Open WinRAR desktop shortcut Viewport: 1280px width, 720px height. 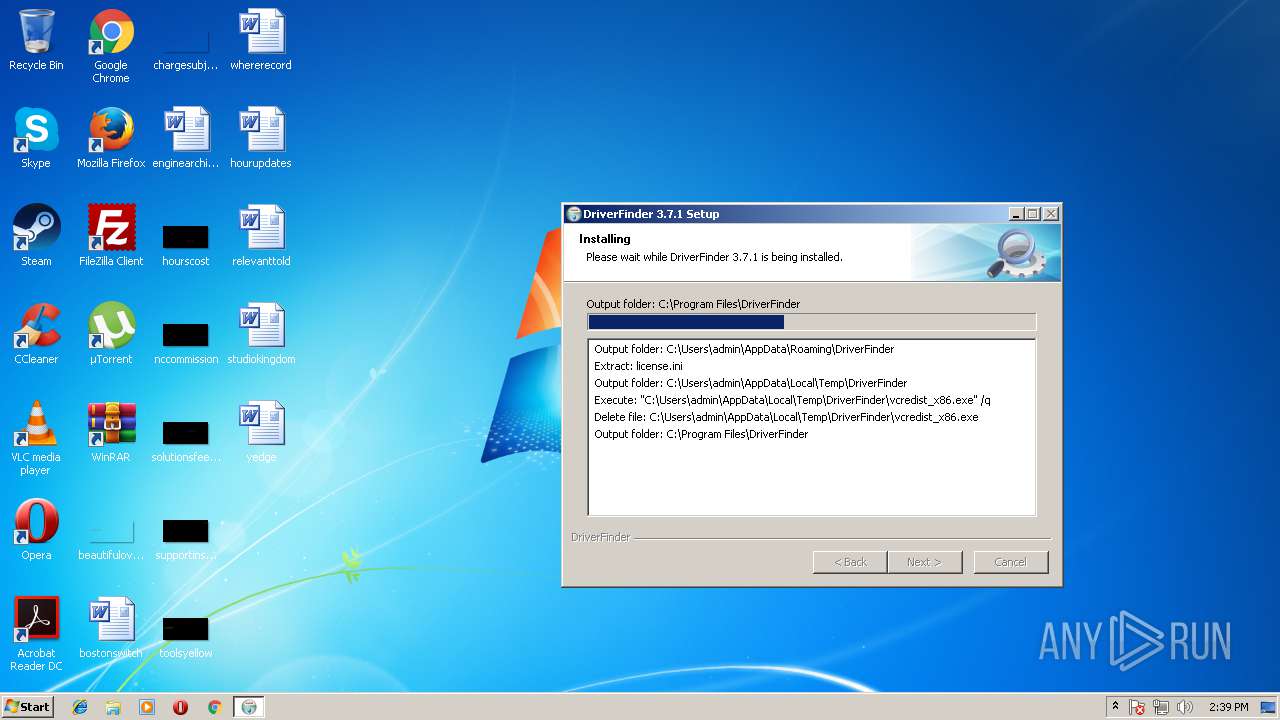pos(111,432)
